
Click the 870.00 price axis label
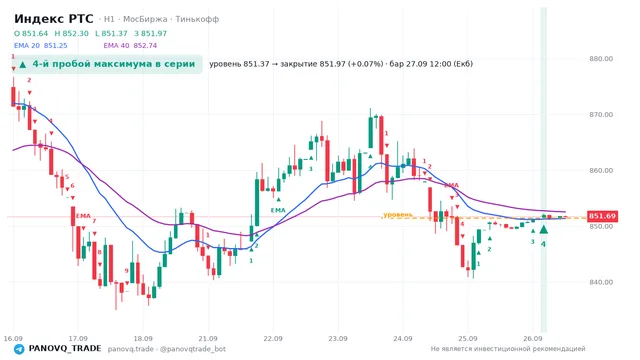coord(601,115)
